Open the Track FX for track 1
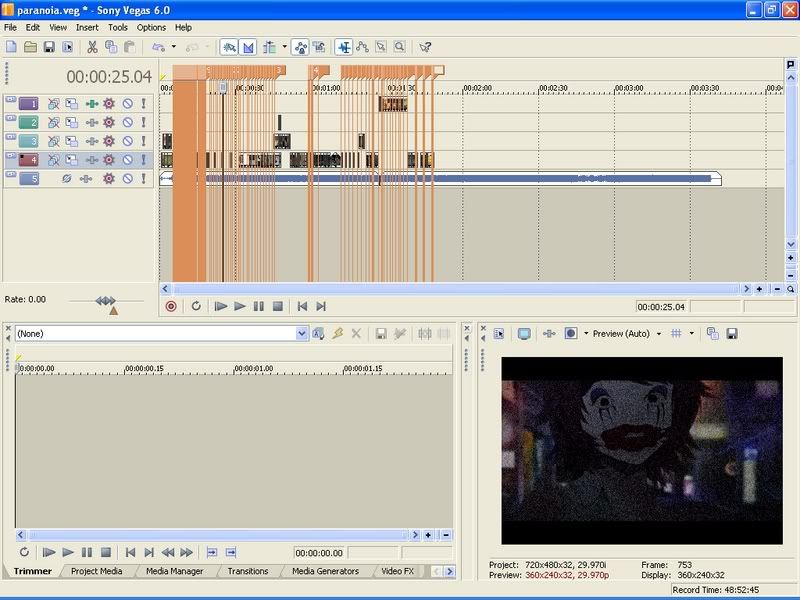 pyautogui.click(x=109, y=103)
